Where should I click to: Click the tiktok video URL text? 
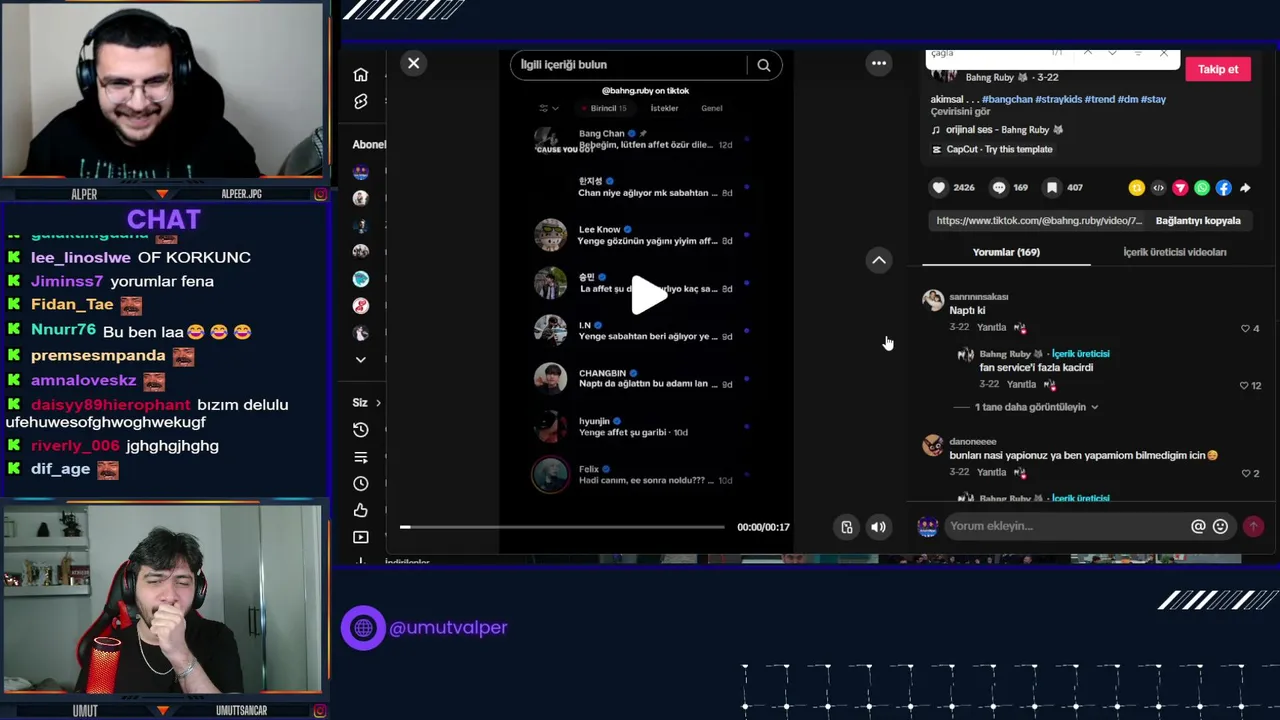coord(1039,221)
